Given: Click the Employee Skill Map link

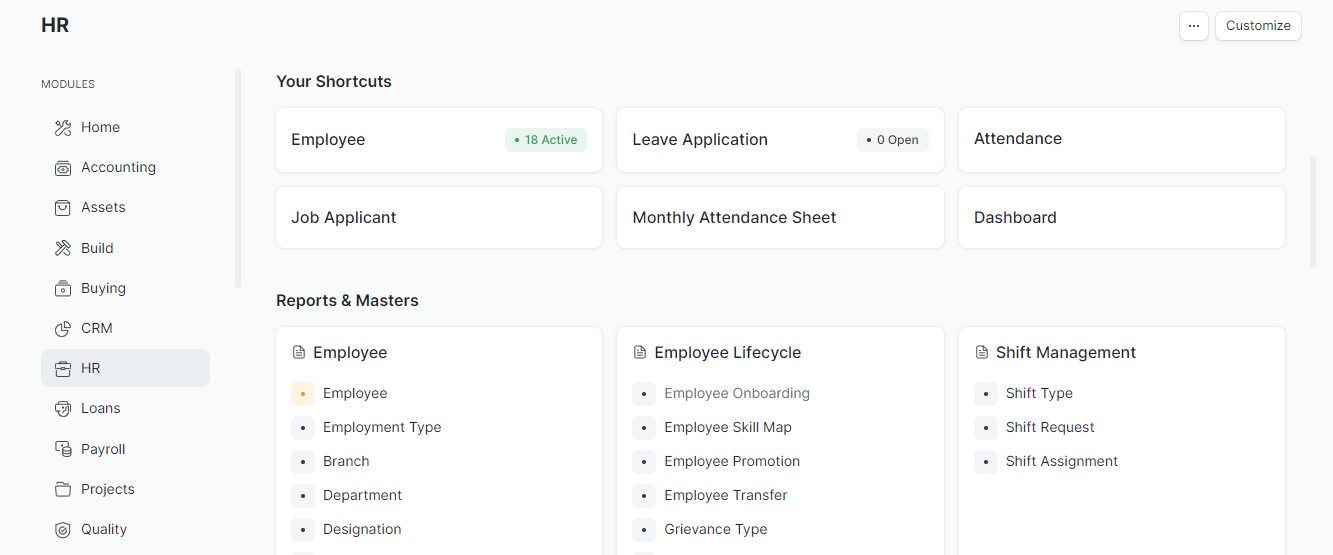Looking at the screenshot, I should click(727, 427).
